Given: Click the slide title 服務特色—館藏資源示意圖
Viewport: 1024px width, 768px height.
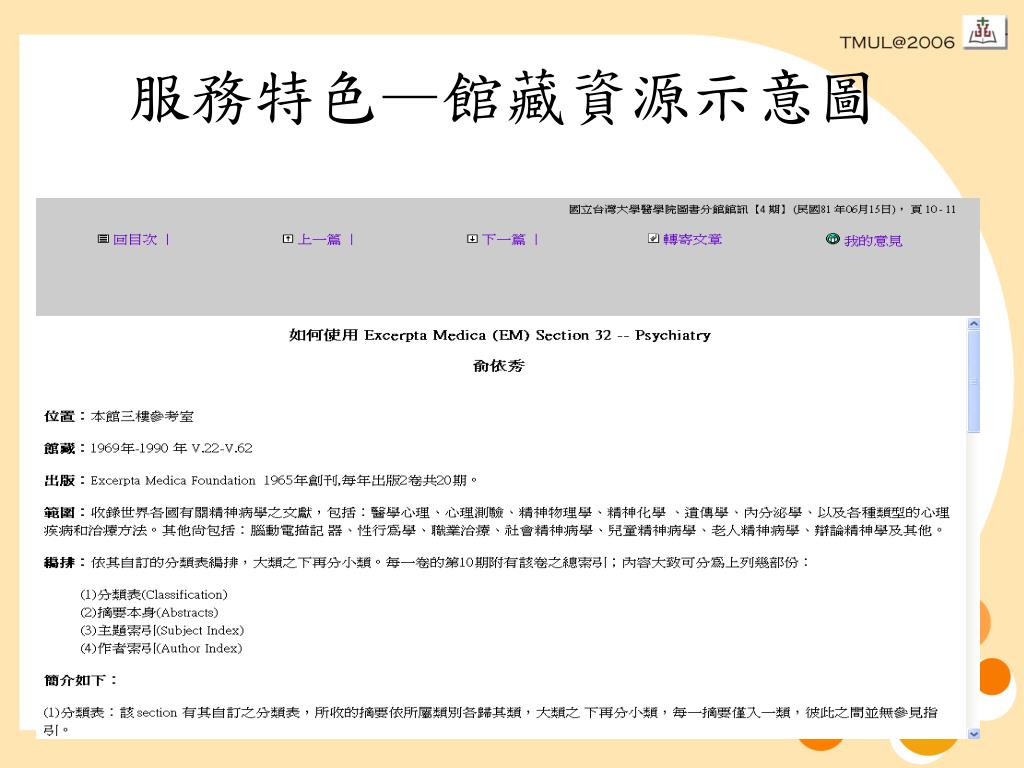Looking at the screenshot, I should click(500, 99).
